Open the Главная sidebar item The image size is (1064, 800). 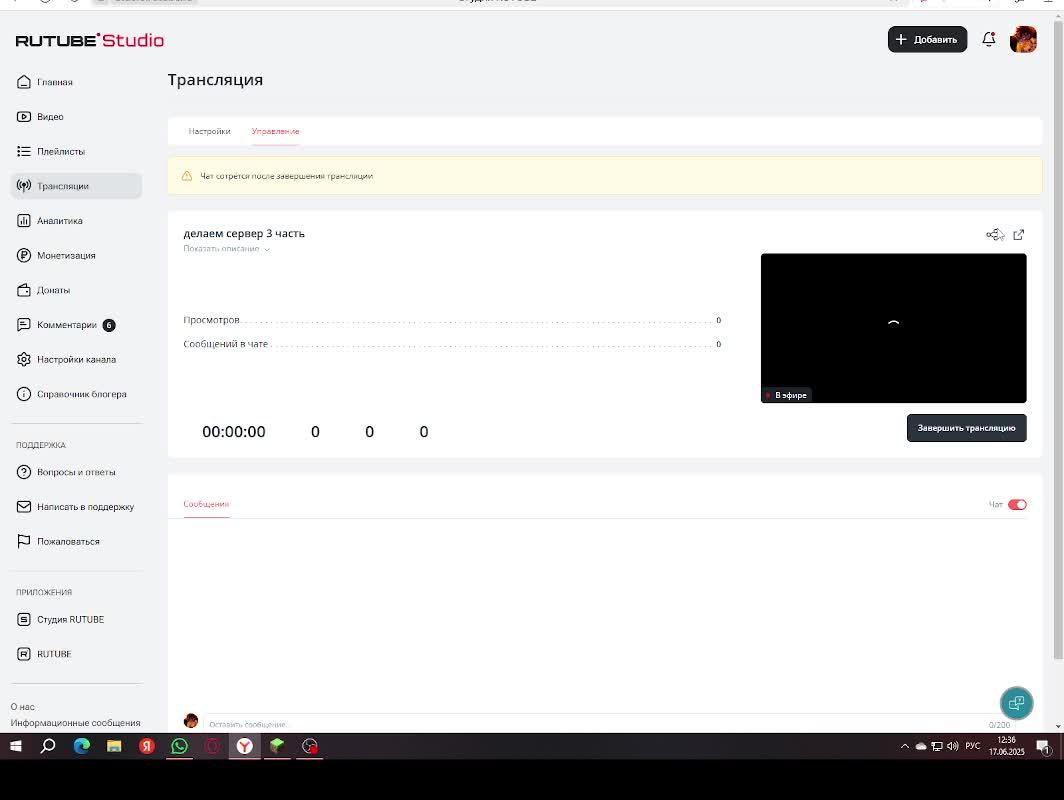(45, 82)
